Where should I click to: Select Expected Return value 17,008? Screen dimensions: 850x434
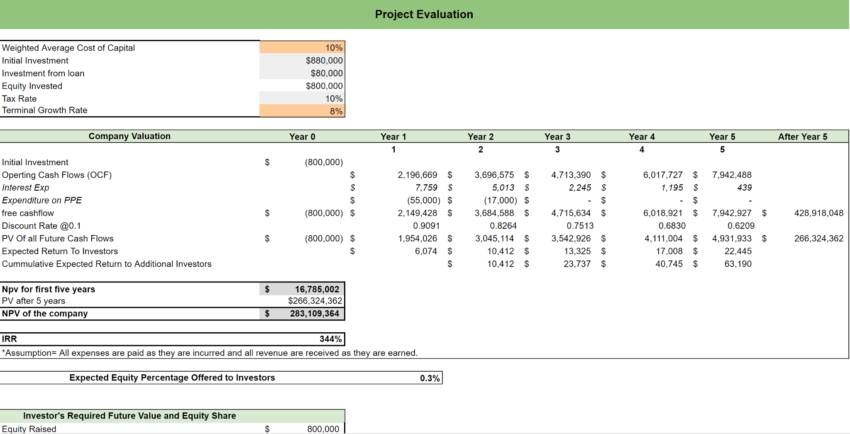pos(670,251)
